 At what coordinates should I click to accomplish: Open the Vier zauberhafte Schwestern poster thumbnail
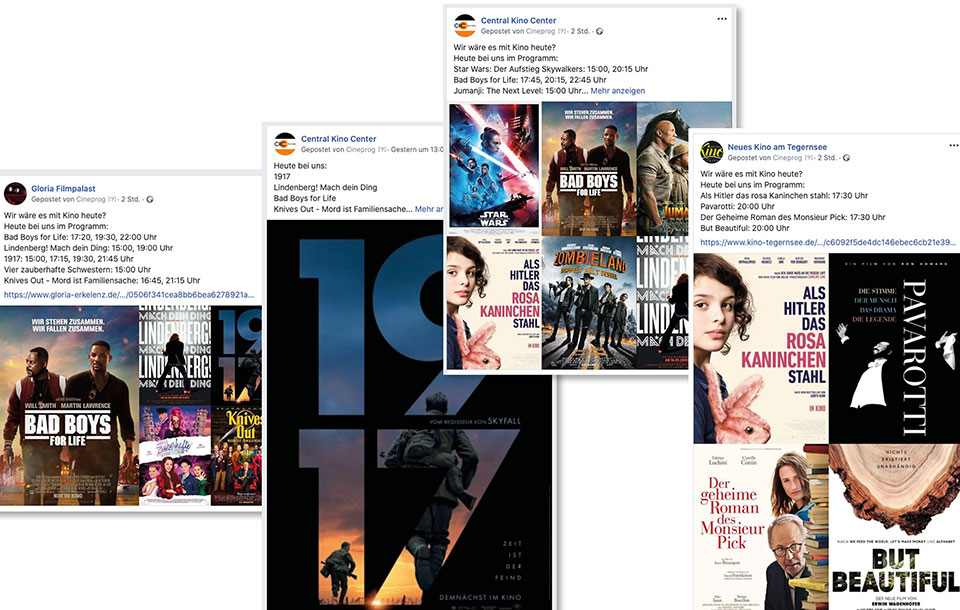(x=175, y=456)
